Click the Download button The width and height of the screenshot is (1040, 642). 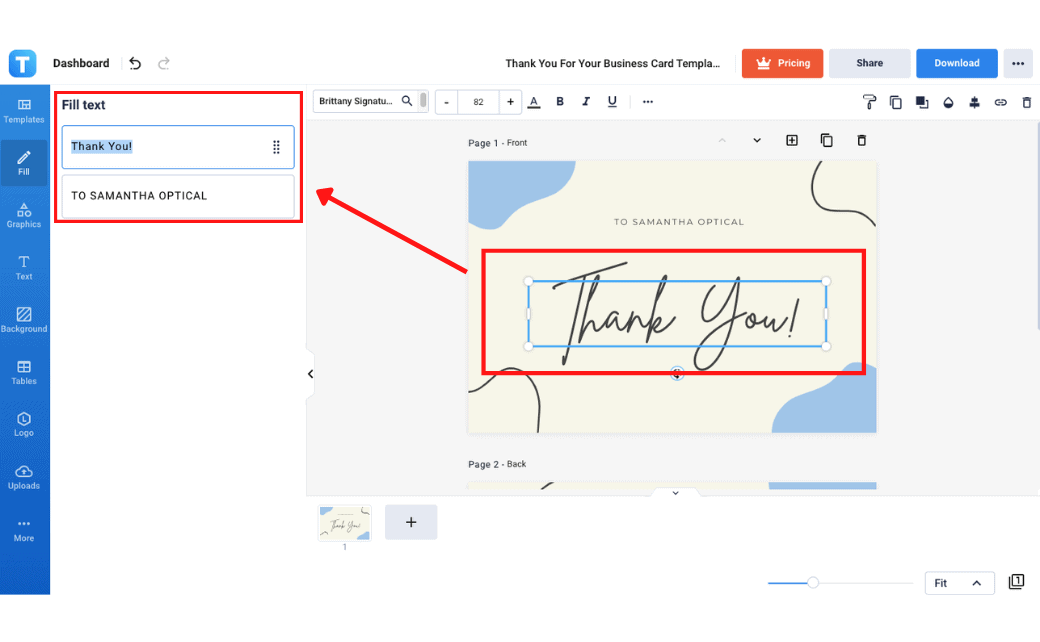956,63
